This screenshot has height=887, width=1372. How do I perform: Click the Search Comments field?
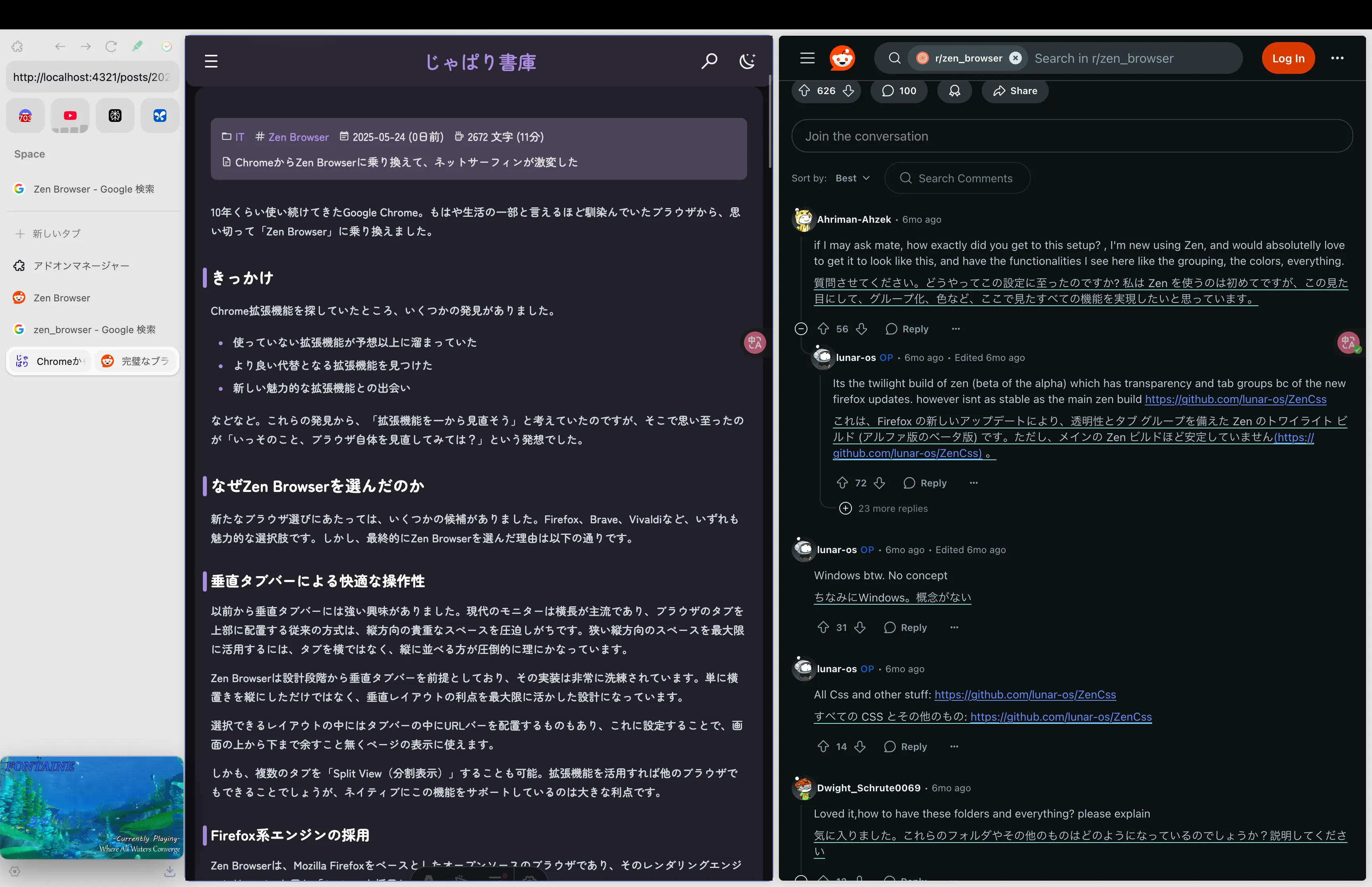click(x=957, y=178)
